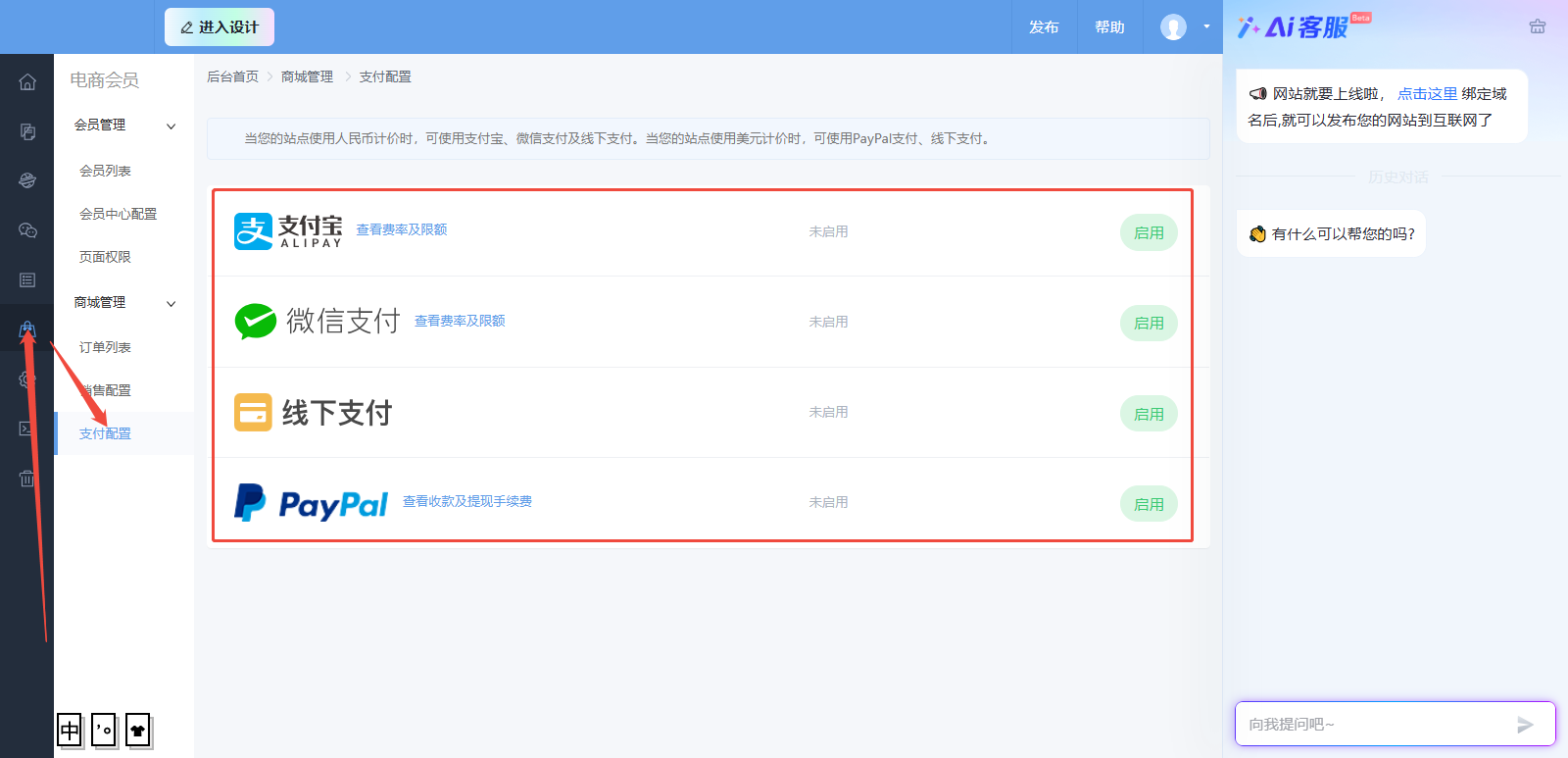Open Alipay 查看费率及限额 link
This screenshot has width=1568, height=758.
tap(401, 229)
